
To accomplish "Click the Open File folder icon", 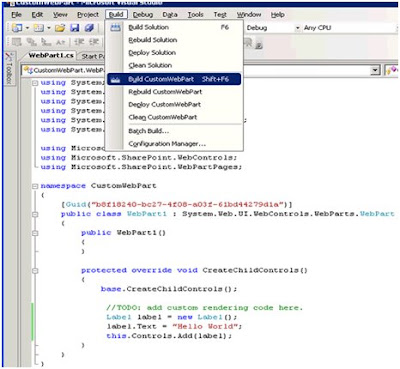I will [x=60, y=28].
